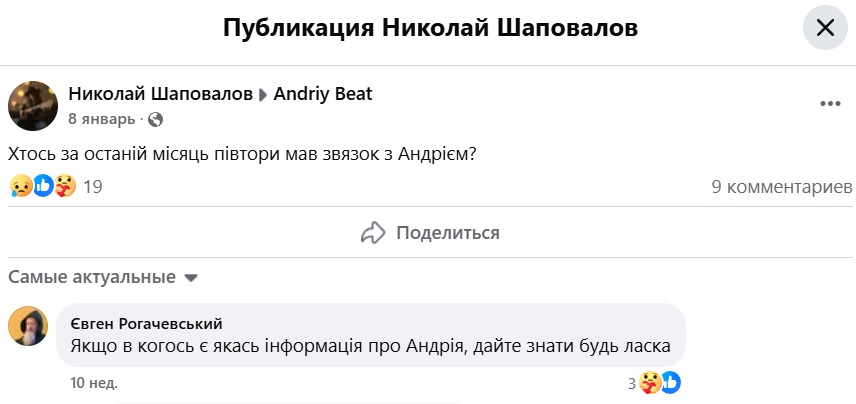This screenshot has width=856, height=404.
Task: Click Євген Рогачевський's comment avatar
Action: [28, 326]
